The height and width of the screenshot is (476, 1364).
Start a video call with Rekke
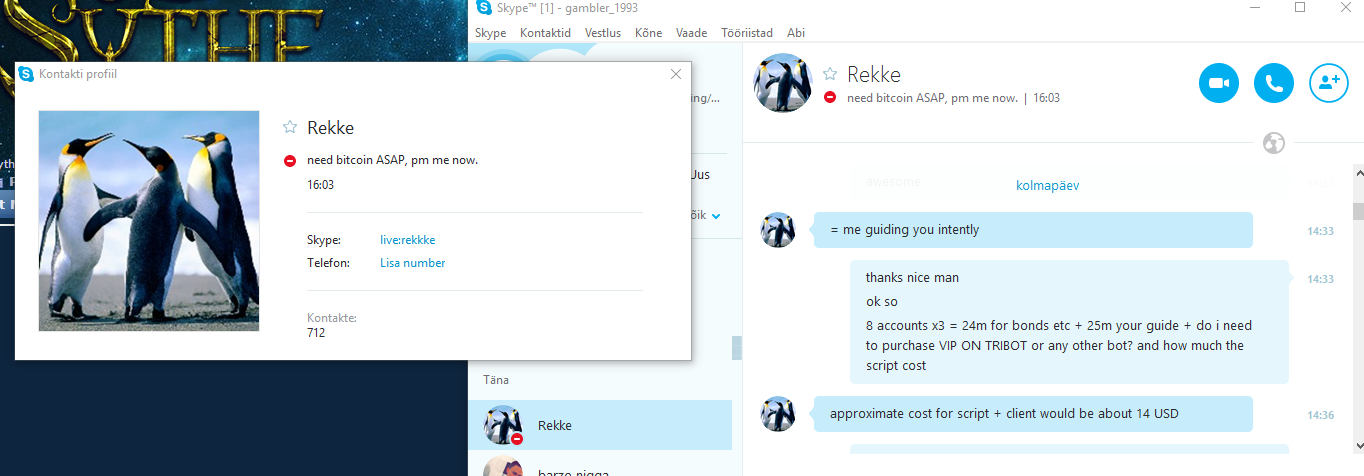[x=1219, y=83]
